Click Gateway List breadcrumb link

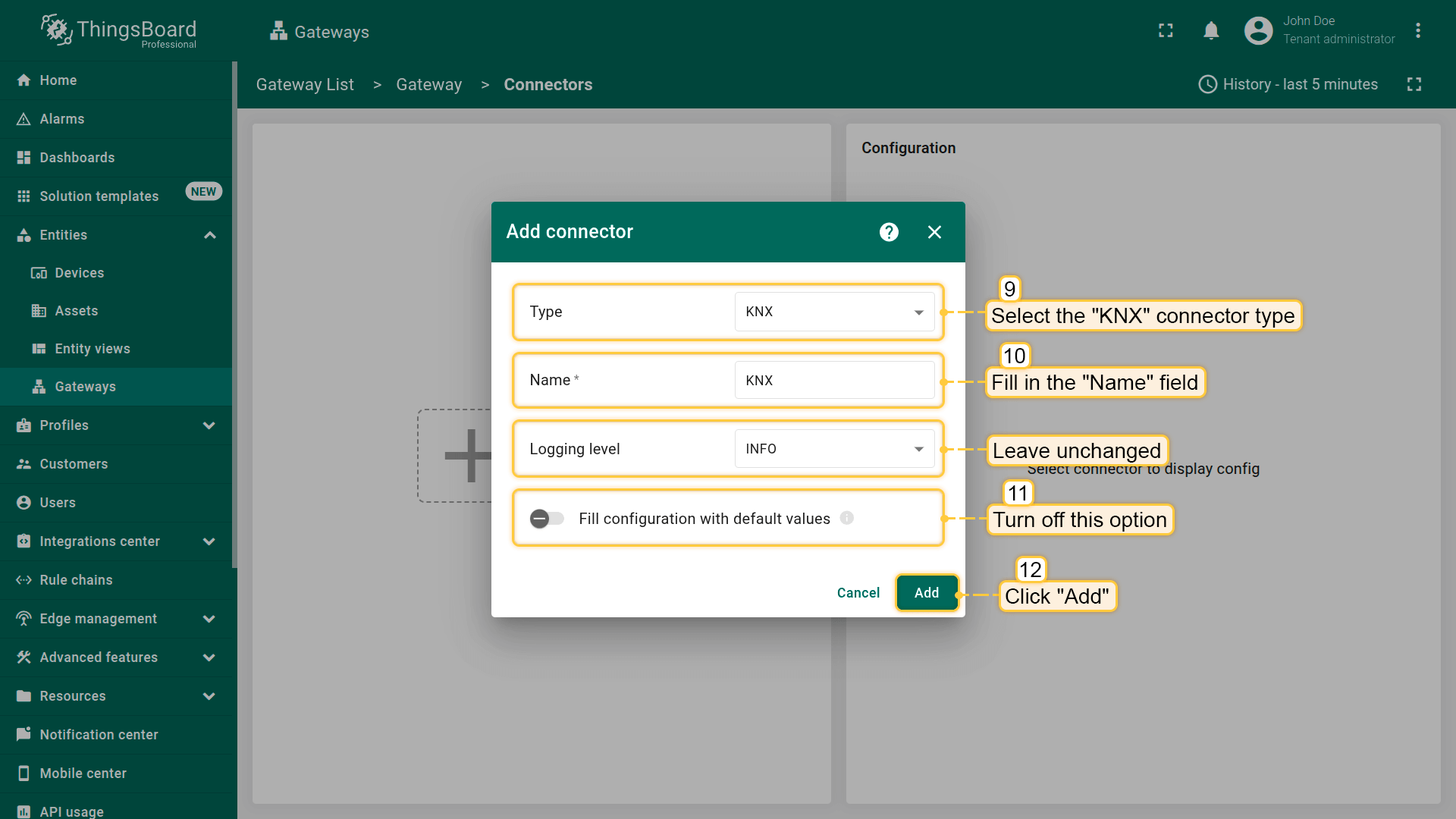[x=305, y=85]
